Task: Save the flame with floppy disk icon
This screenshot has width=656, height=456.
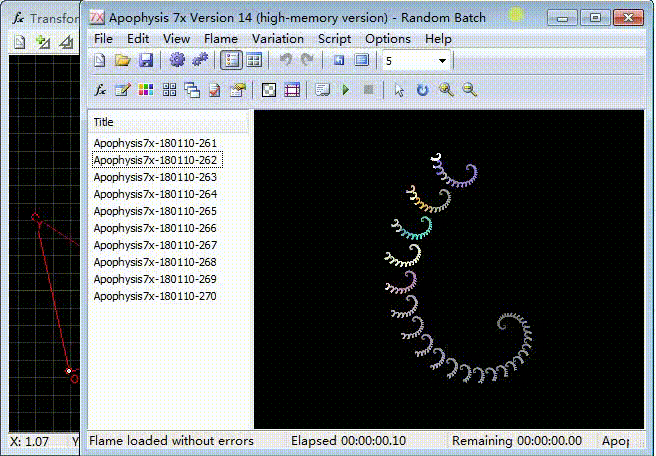Action: [x=146, y=60]
